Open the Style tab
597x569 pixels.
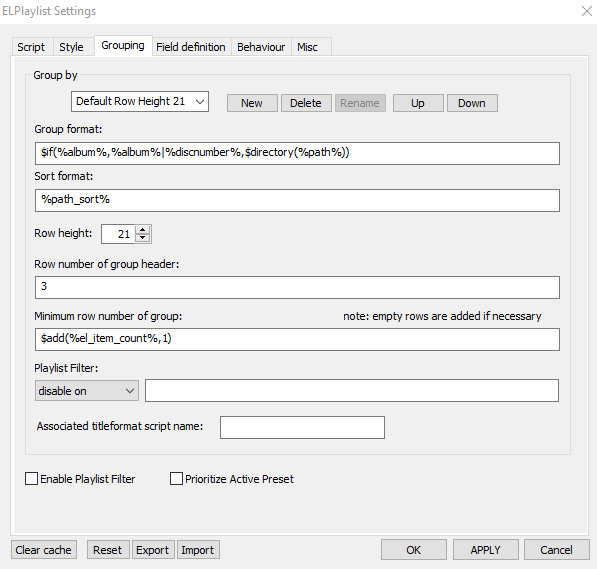[71, 47]
